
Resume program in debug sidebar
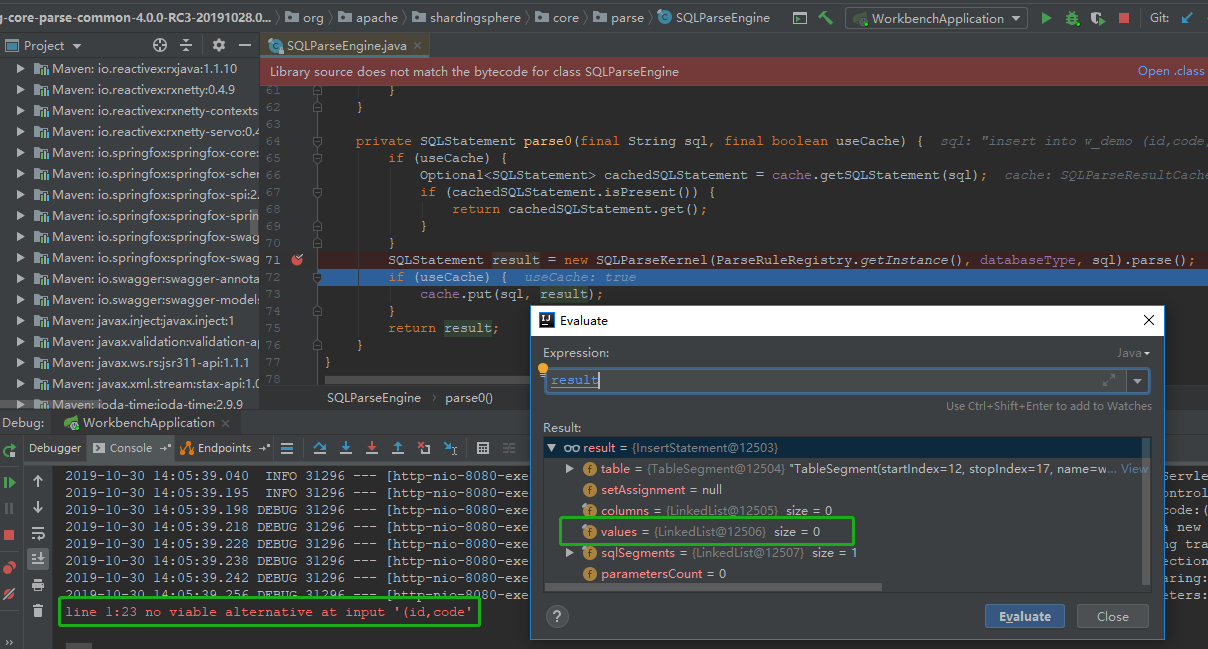10,482
